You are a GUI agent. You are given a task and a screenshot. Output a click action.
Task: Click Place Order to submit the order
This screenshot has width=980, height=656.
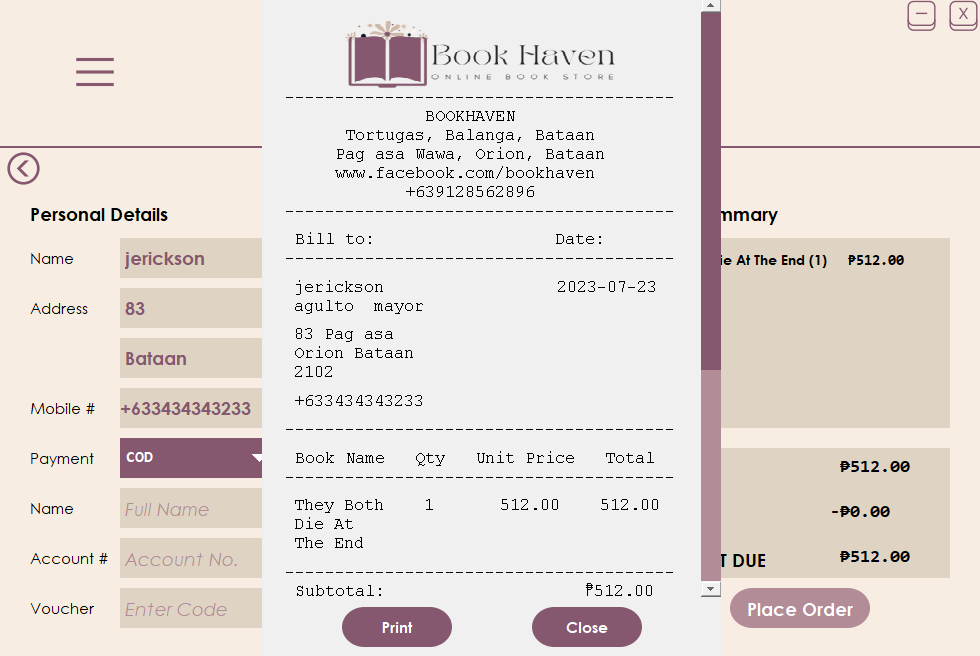(799, 608)
